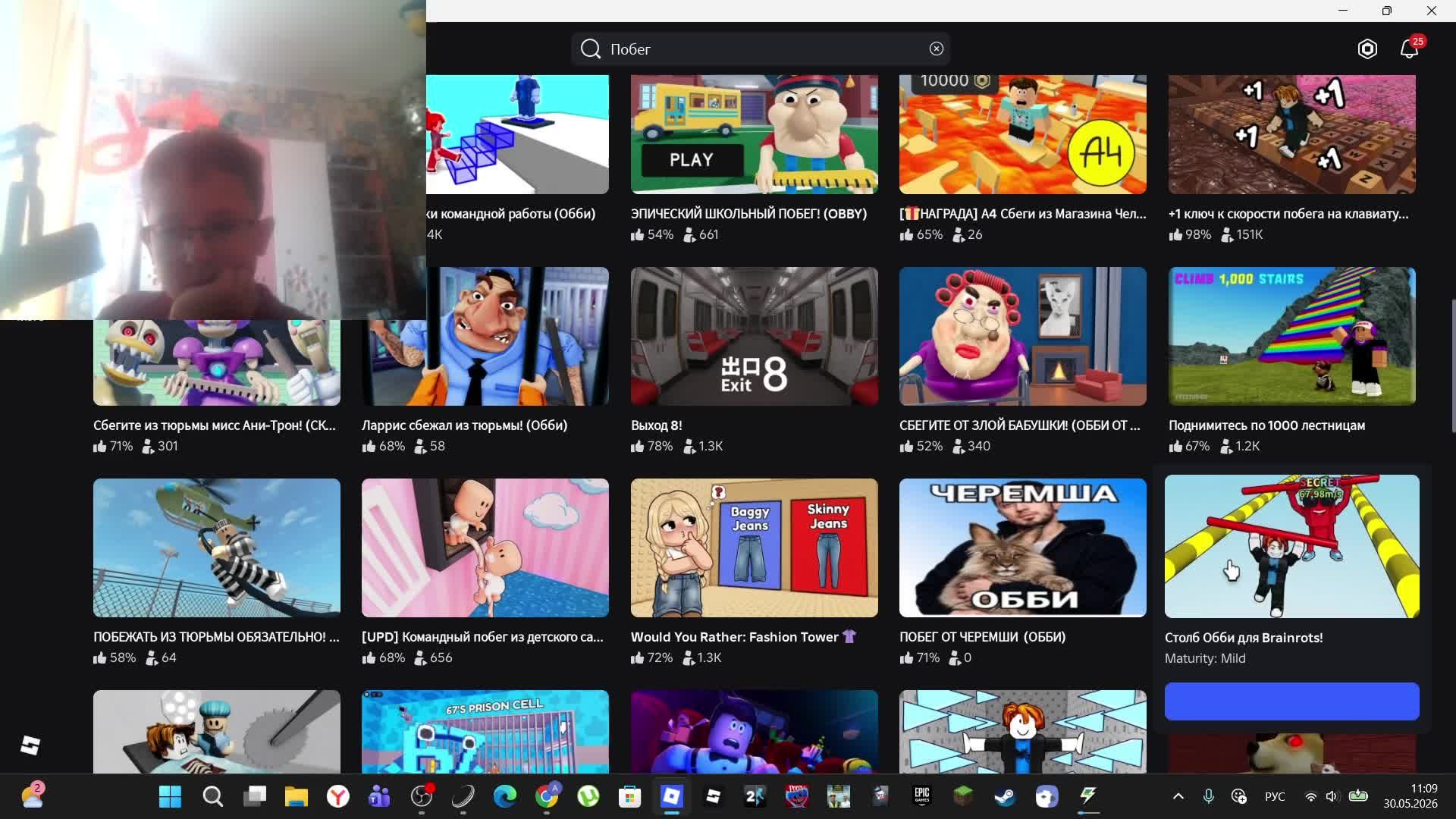Click the Maturity: Mild label
Image resolution: width=1456 pixels, height=819 pixels.
[1205, 658]
